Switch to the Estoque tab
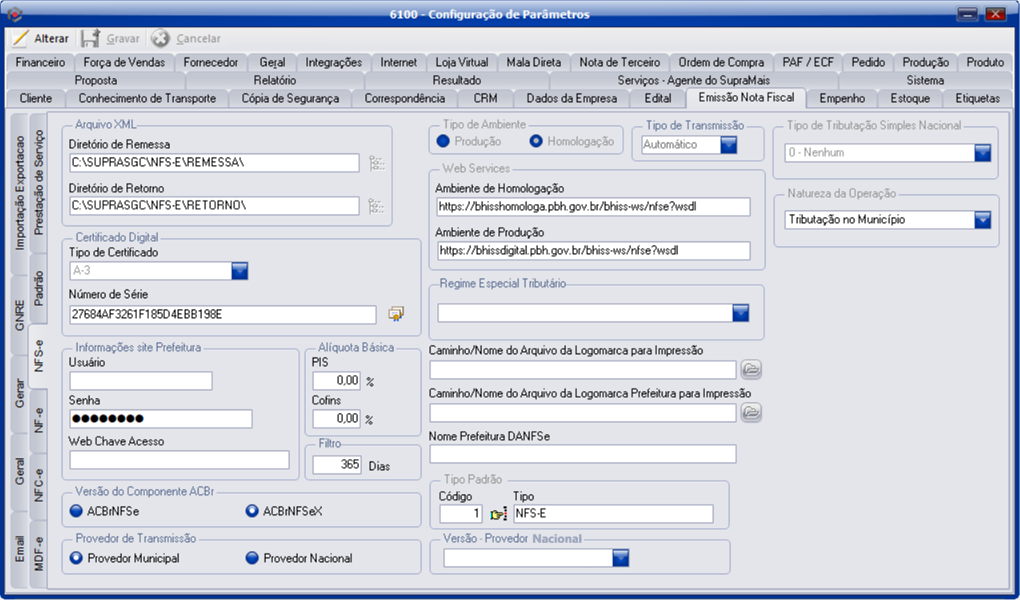This screenshot has width=1020, height=600. click(x=910, y=98)
